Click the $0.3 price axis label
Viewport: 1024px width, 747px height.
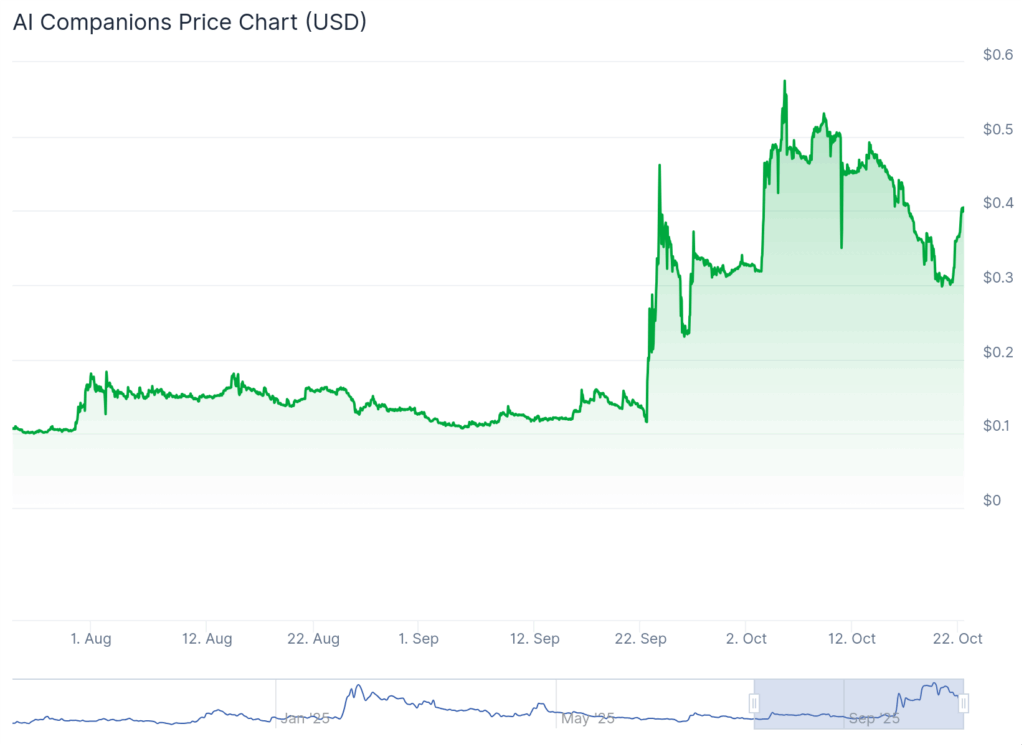coord(996,277)
